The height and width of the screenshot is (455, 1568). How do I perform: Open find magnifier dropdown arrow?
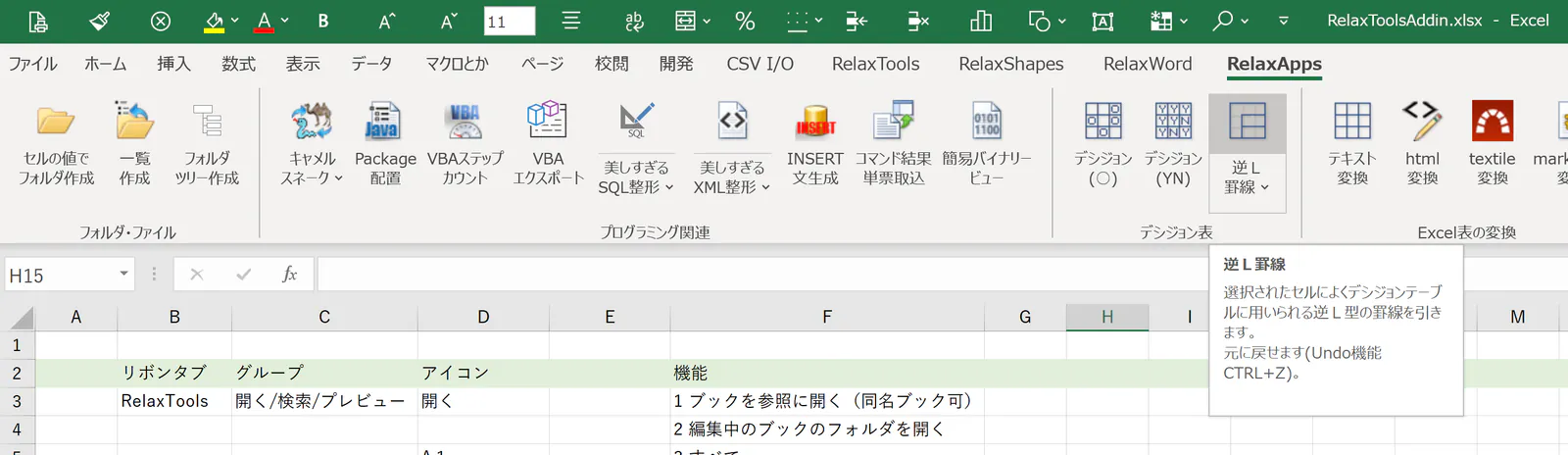pyautogui.click(x=1245, y=21)
